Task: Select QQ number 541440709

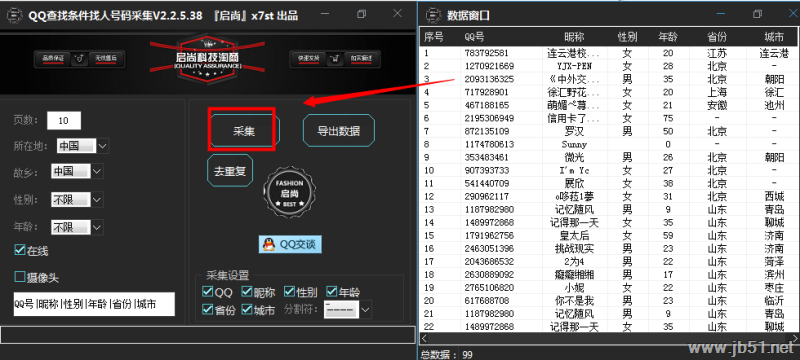Action: click(486, 184)
